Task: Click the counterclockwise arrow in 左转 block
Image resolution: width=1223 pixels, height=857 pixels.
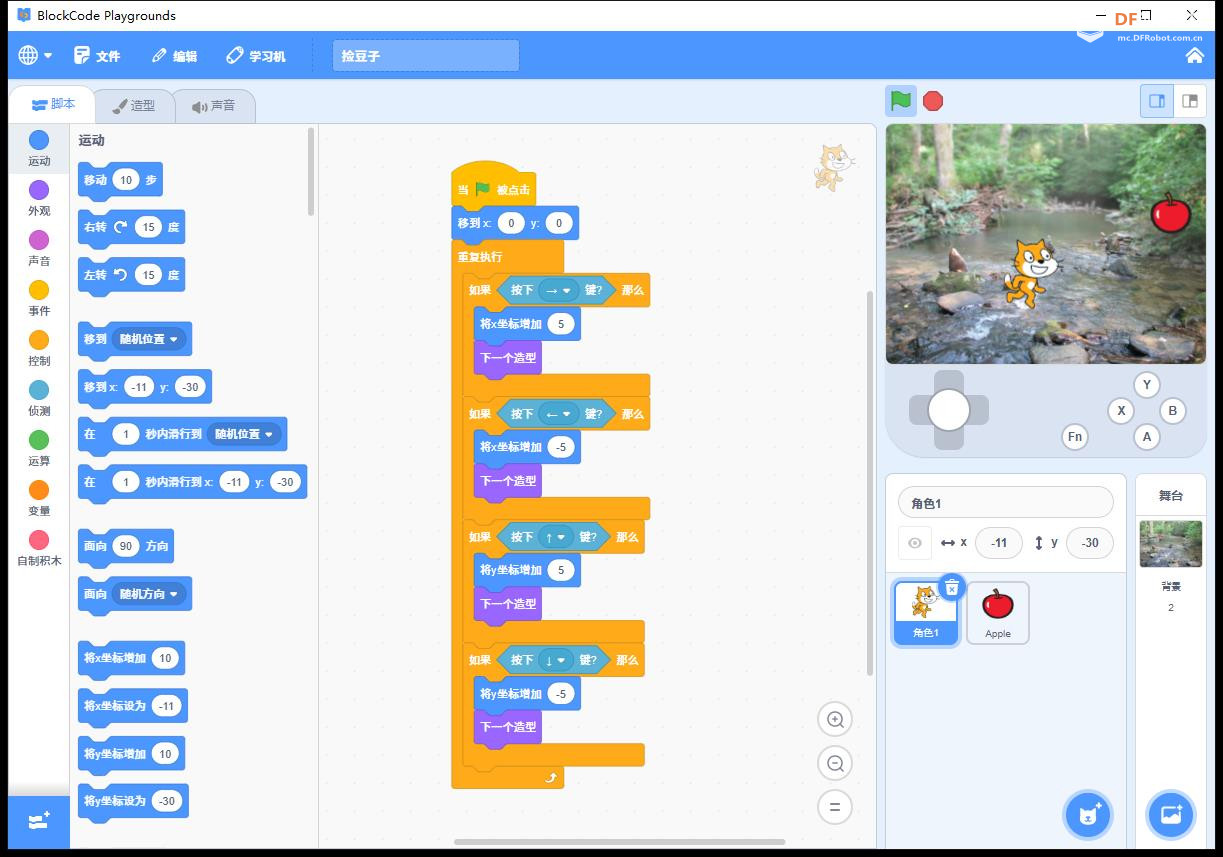Action: (121, 274)
